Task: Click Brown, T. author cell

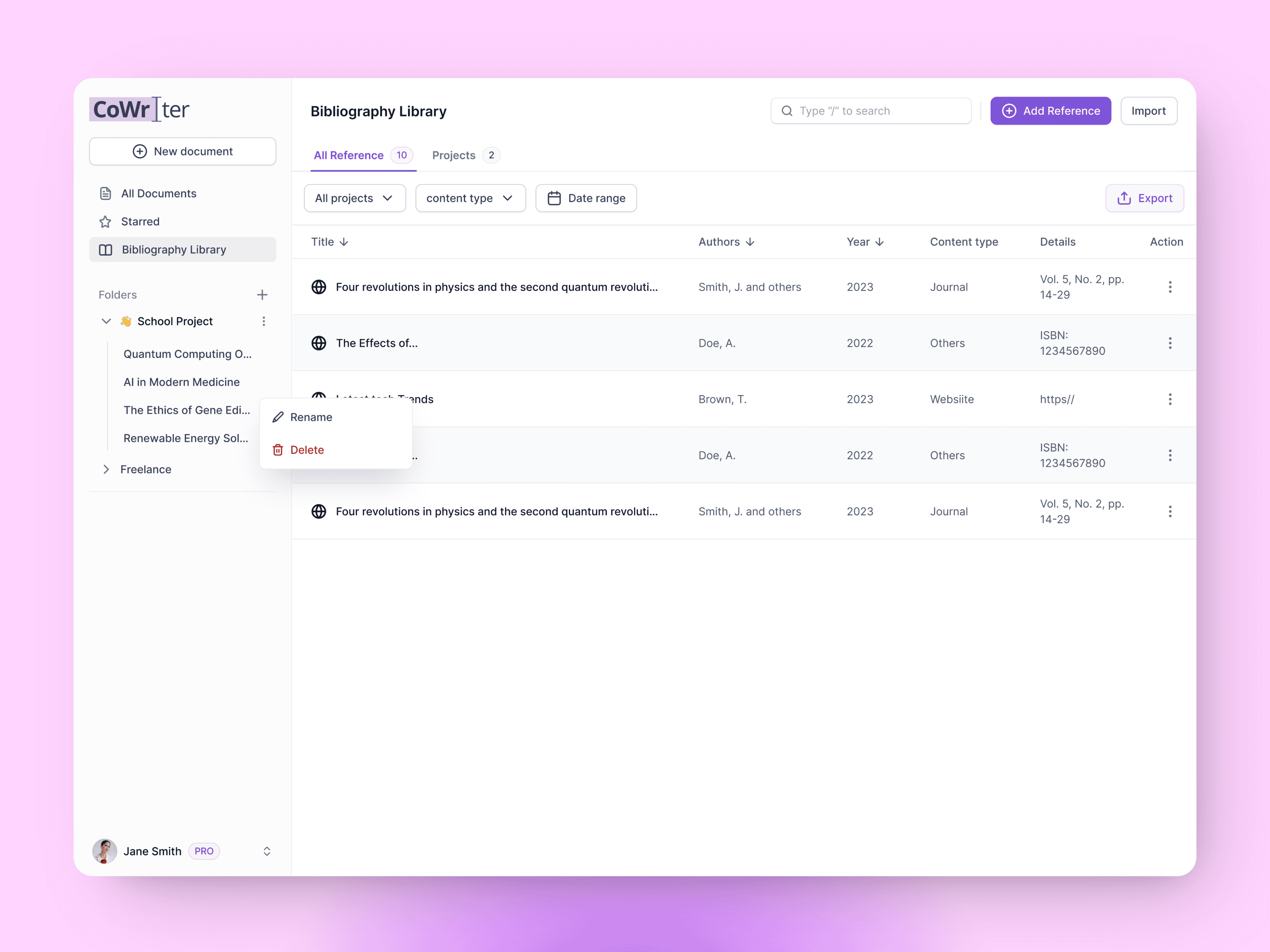Action: point(722,400)
